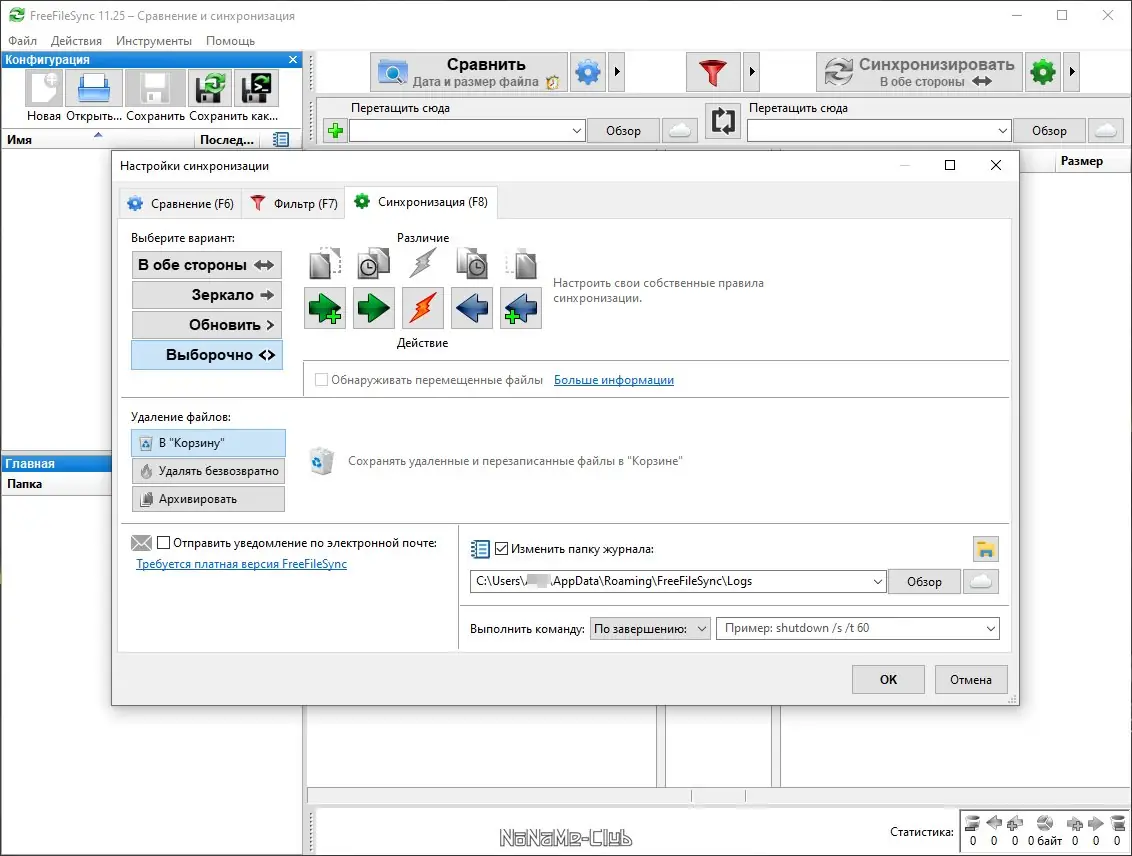Open the red funnel filter settings
The height and width of the screenshot is (856, 1132).
coord(713,71)
